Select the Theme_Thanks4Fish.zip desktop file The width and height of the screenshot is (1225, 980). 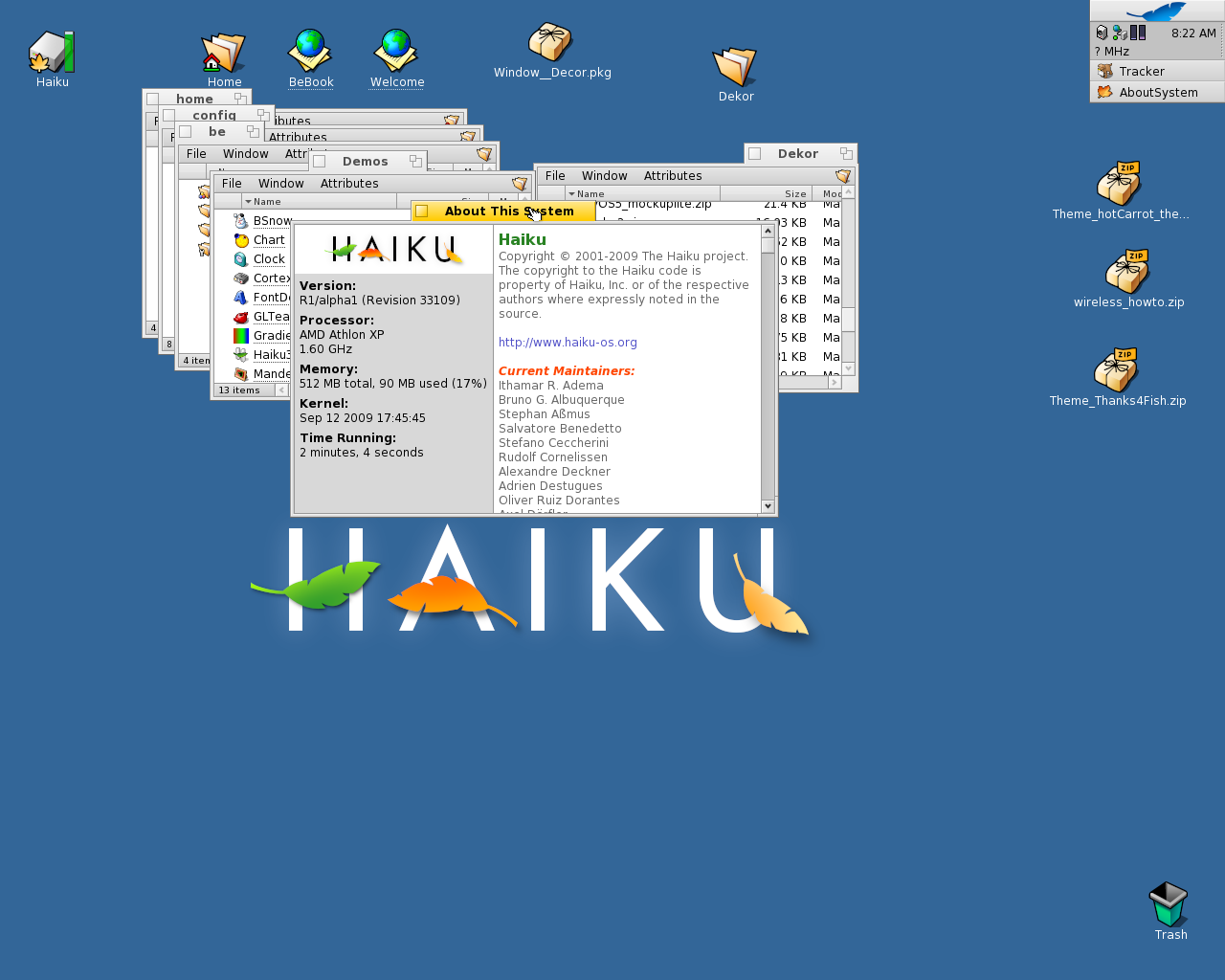point(1117,369)
